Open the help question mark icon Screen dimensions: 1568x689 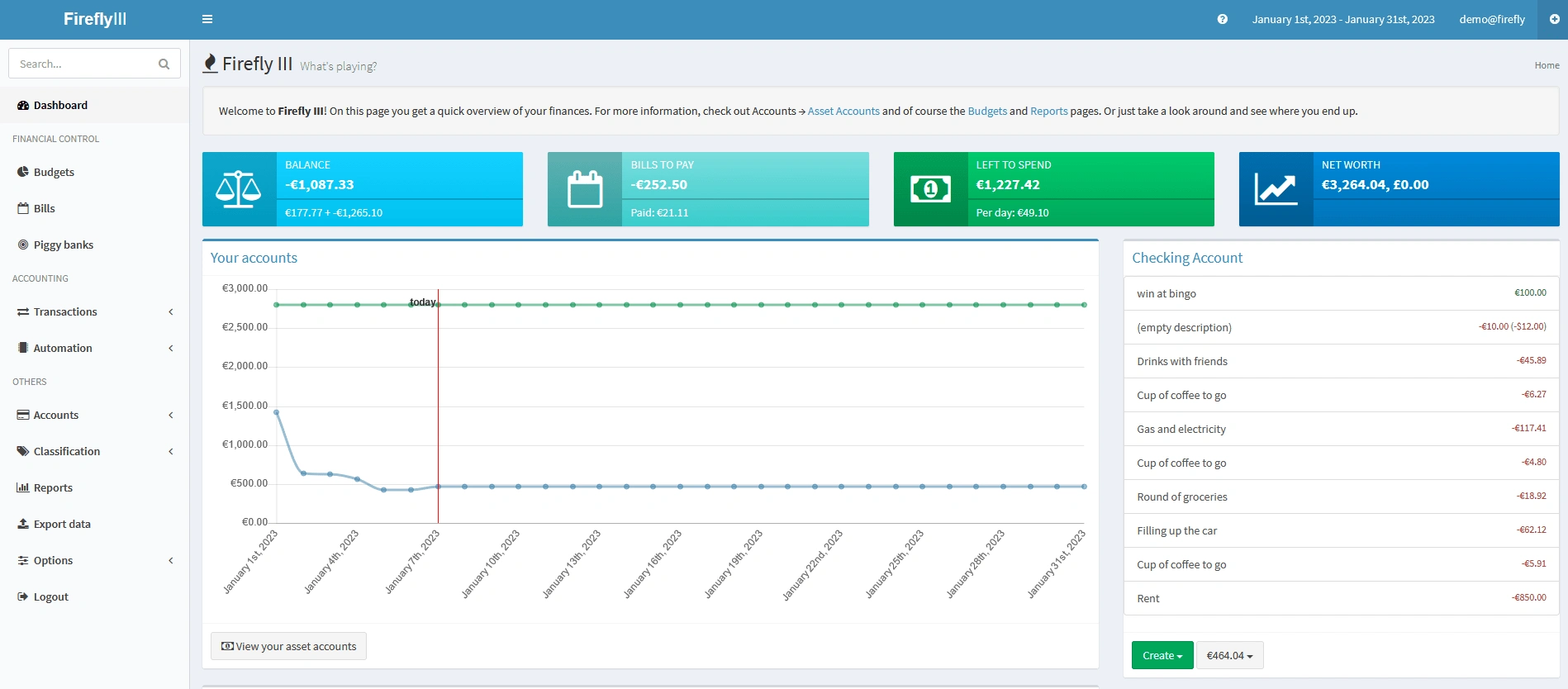(x=1223, y=19)
